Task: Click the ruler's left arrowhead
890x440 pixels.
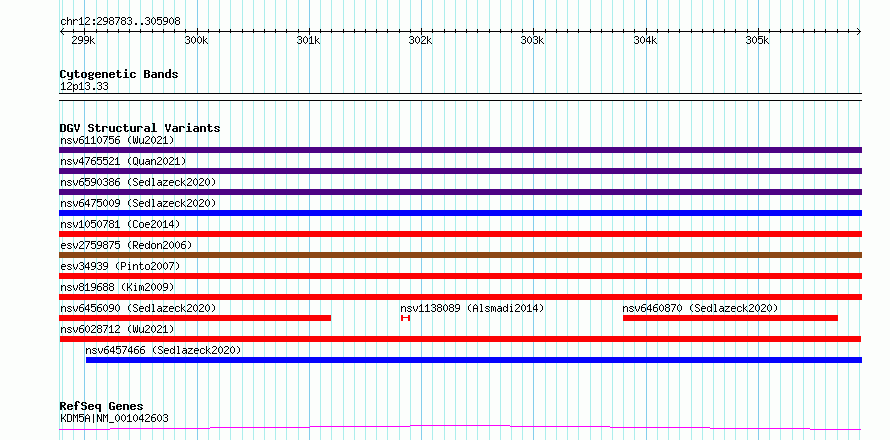Action: click(62, 32)
